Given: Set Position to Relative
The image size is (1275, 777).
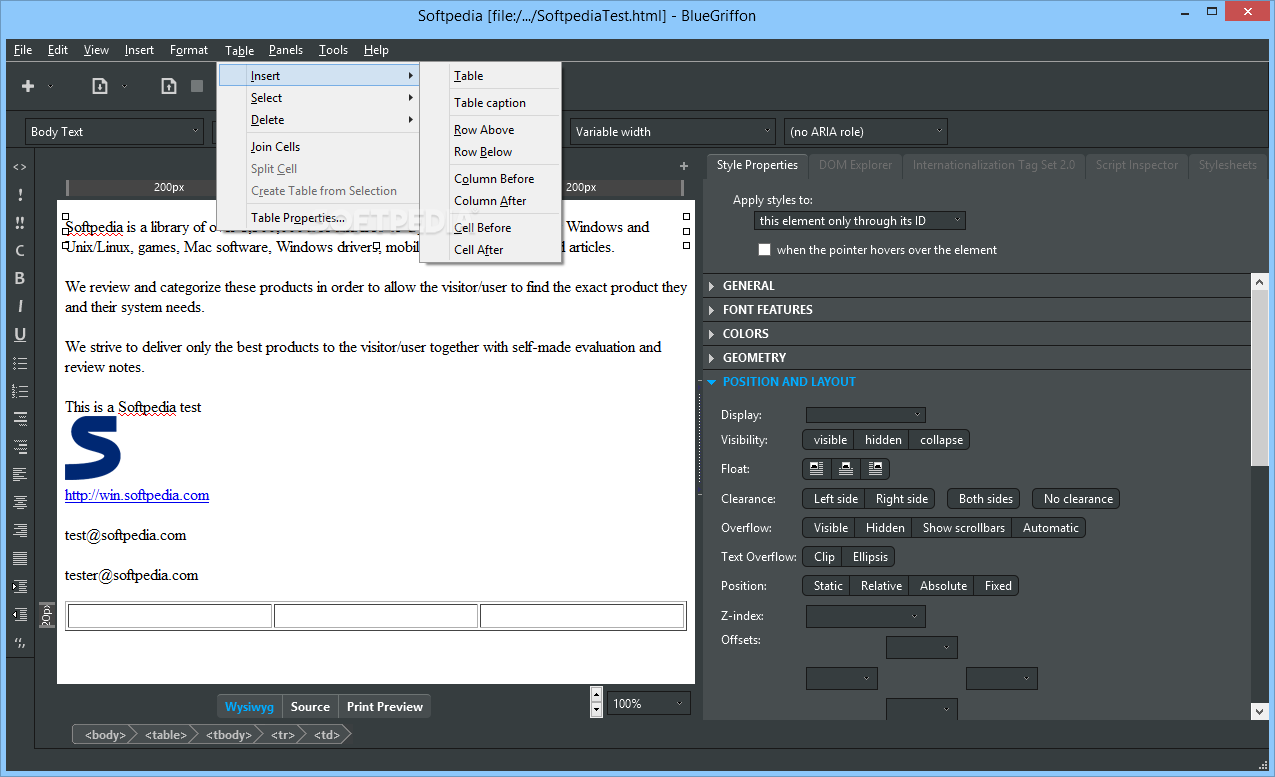Looking at the screenshot, I should coord(881,586).
